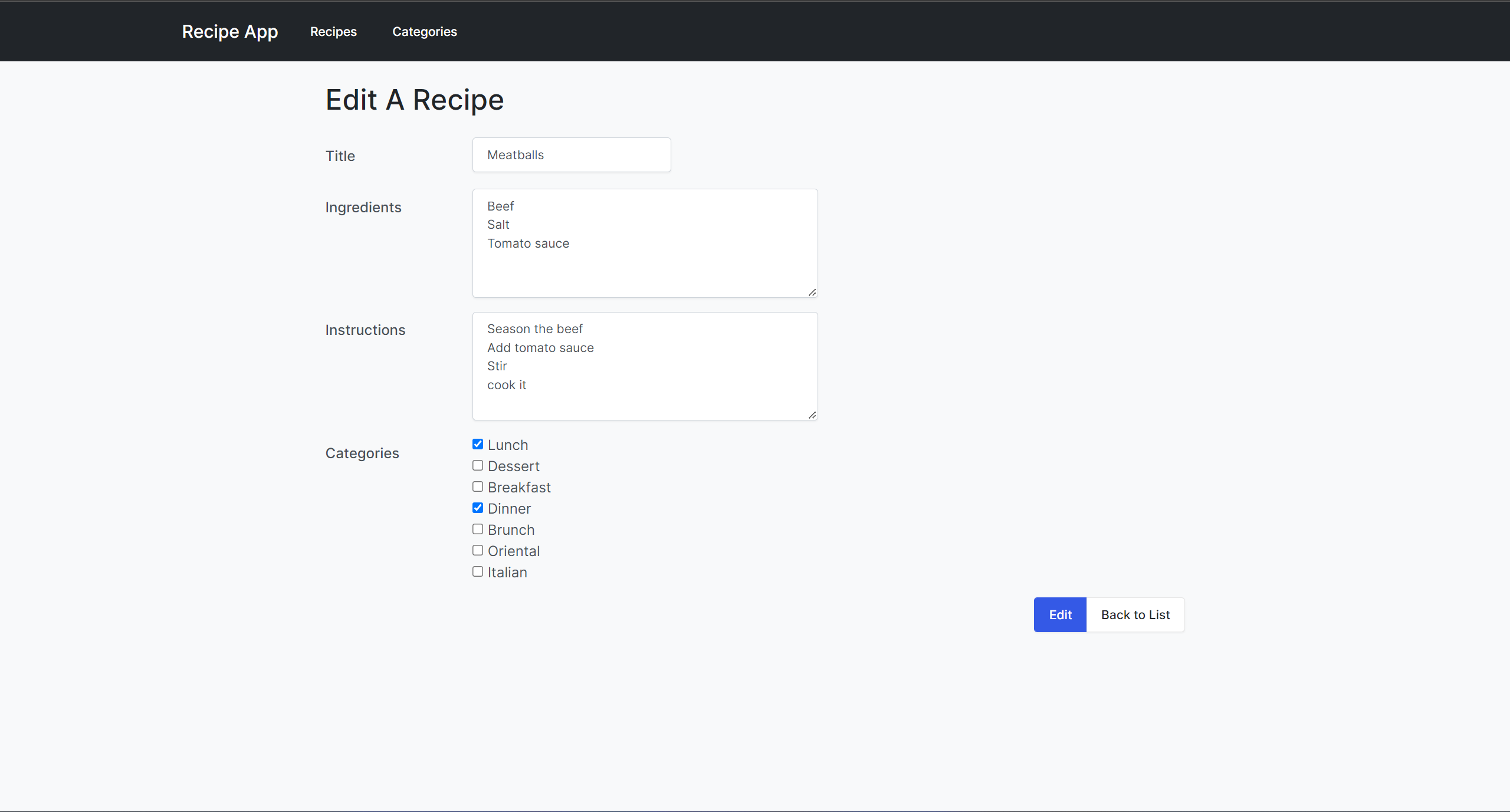Screen dimensions: 1510x812
Task: Uncheck the Dinner category checkbox
Action: pos(478,508)
